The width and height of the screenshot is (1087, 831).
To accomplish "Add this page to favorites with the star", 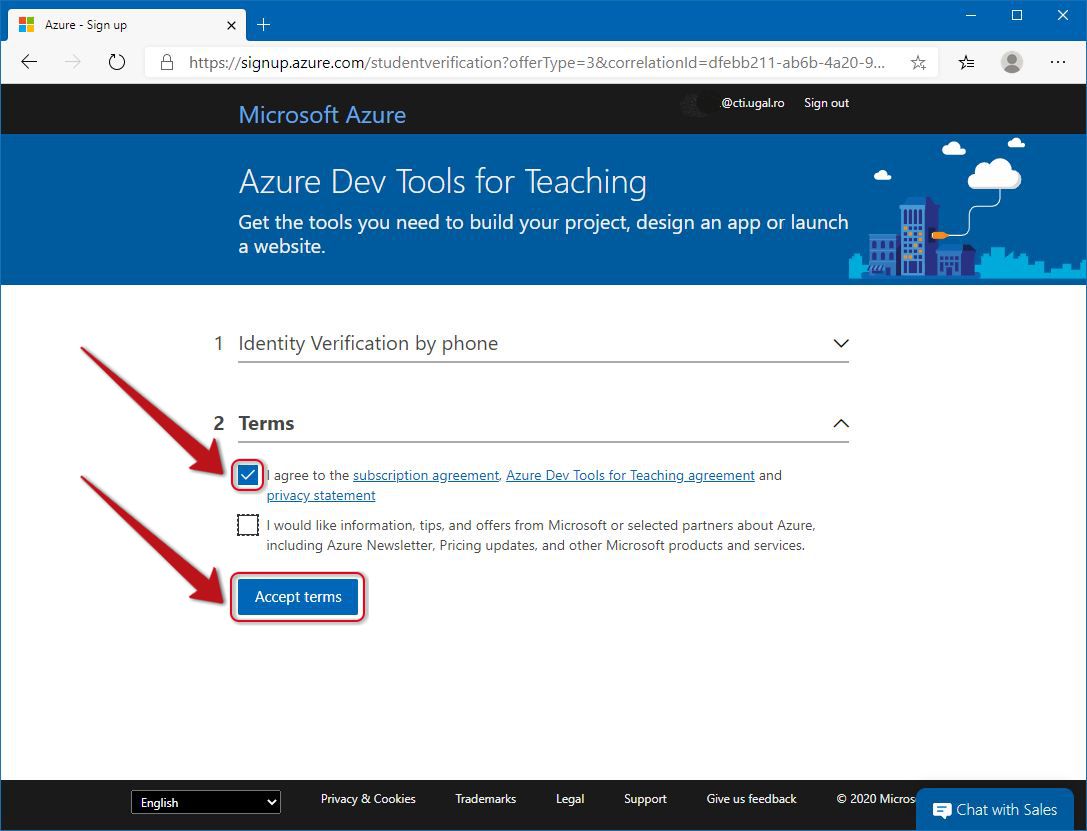I will pyautogui.click(x=918, y=63).
